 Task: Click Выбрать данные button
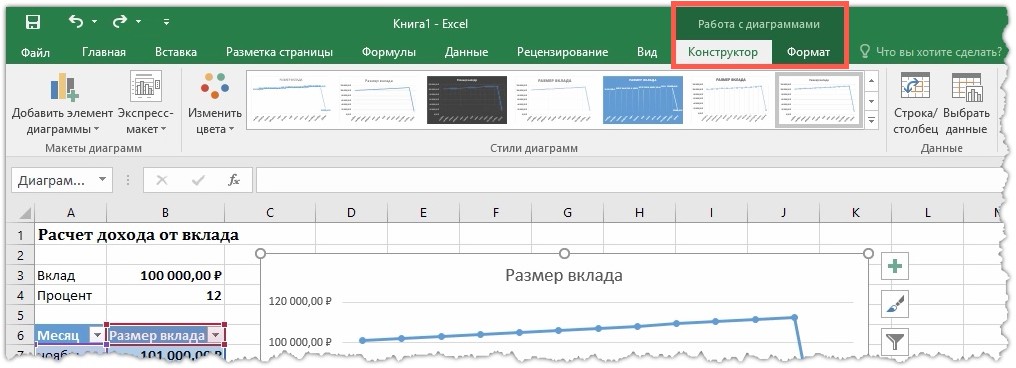click(x=966, y=104)
